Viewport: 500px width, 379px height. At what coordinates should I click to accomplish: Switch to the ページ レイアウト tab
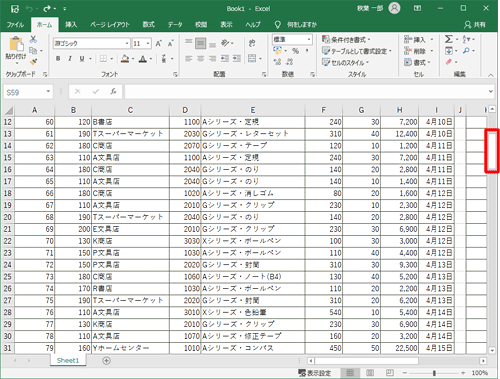[x=110, y=25]
